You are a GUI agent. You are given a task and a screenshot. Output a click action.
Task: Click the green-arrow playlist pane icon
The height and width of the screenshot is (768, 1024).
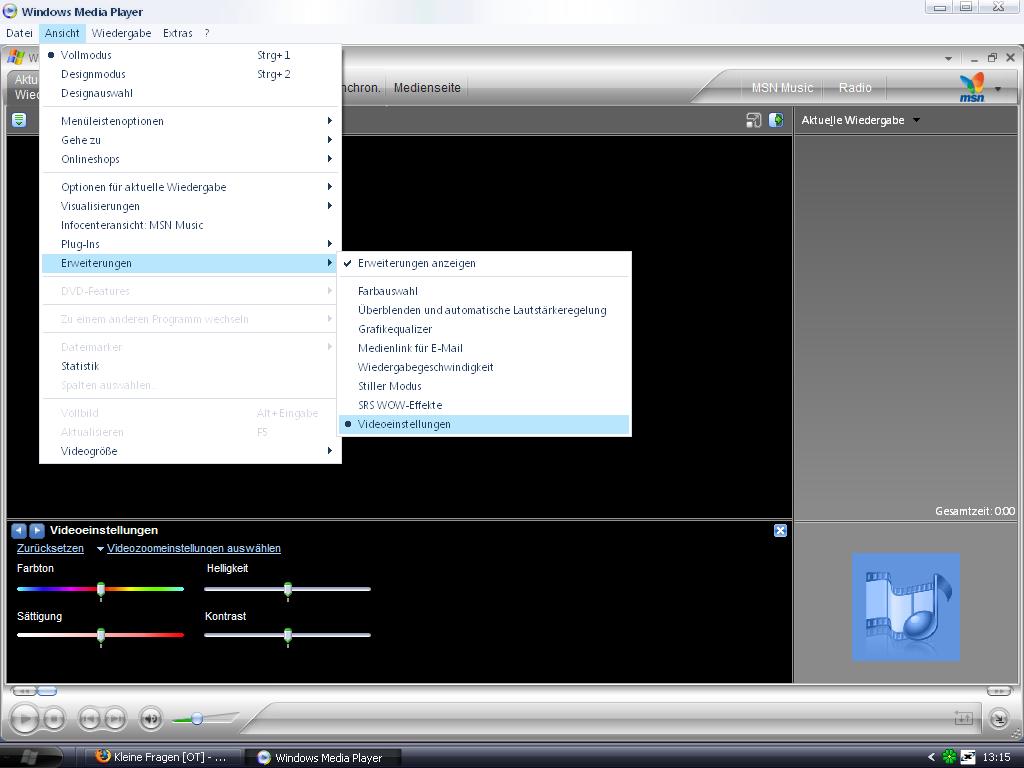pos(776,120)
